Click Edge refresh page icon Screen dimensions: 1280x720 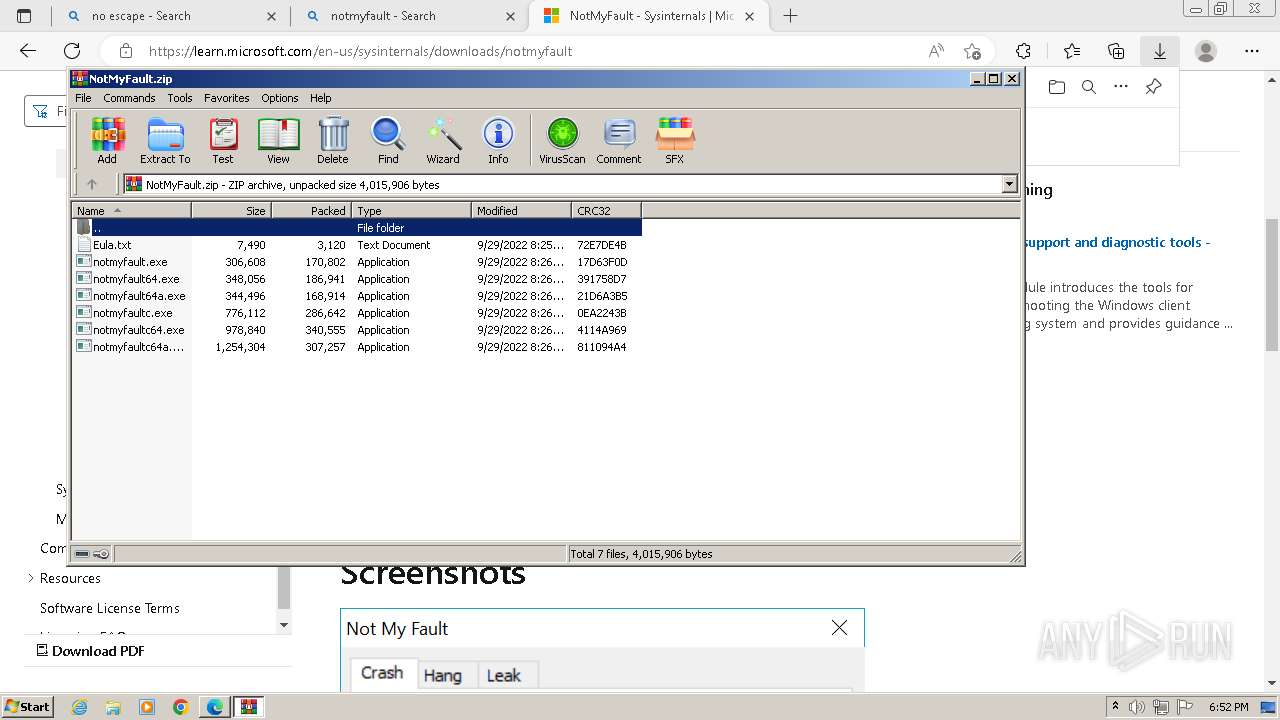pos(72,51)
